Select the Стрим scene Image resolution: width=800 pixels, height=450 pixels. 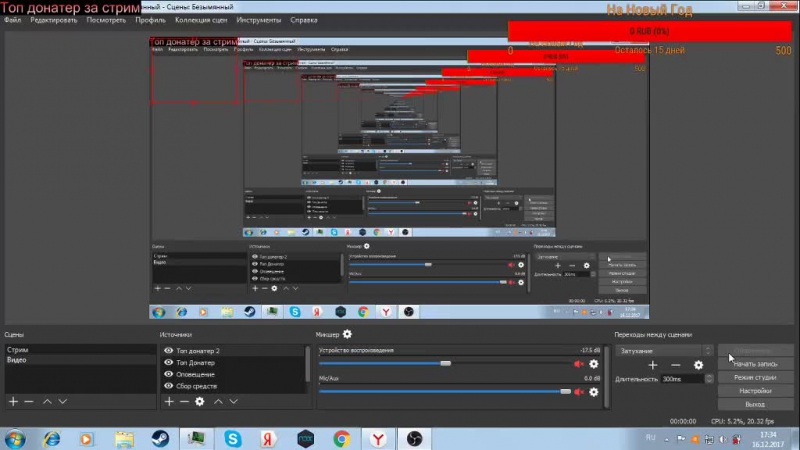(x=80, y=350)
